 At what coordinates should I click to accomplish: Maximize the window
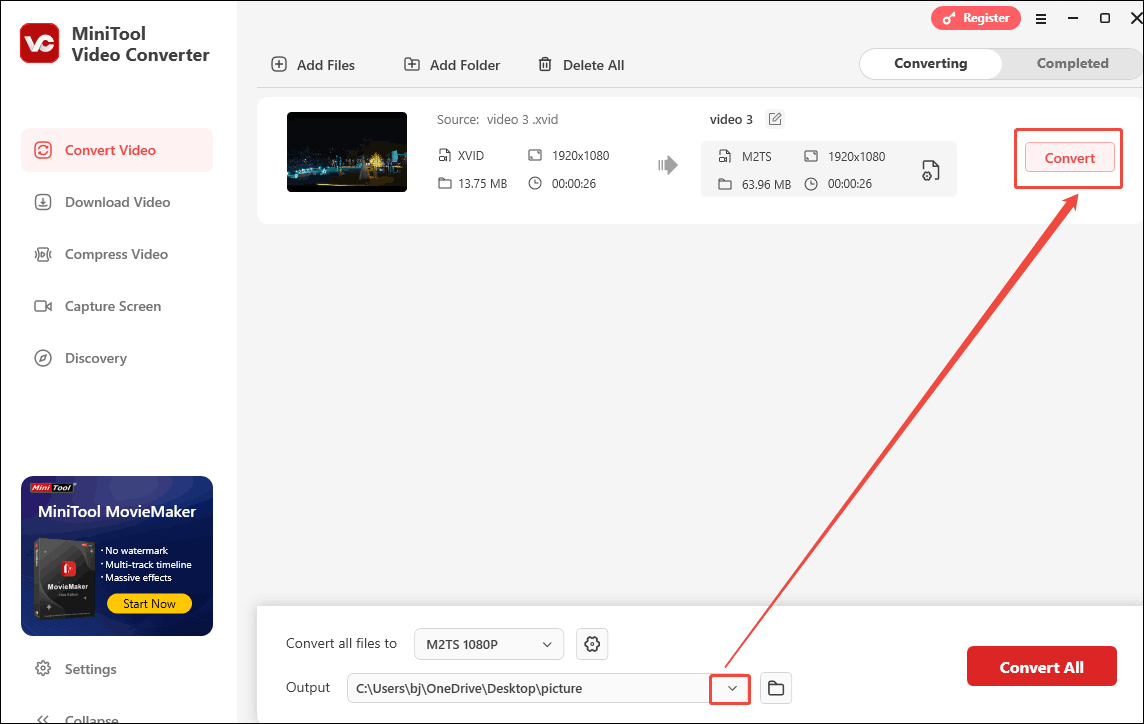(1105, 18)
